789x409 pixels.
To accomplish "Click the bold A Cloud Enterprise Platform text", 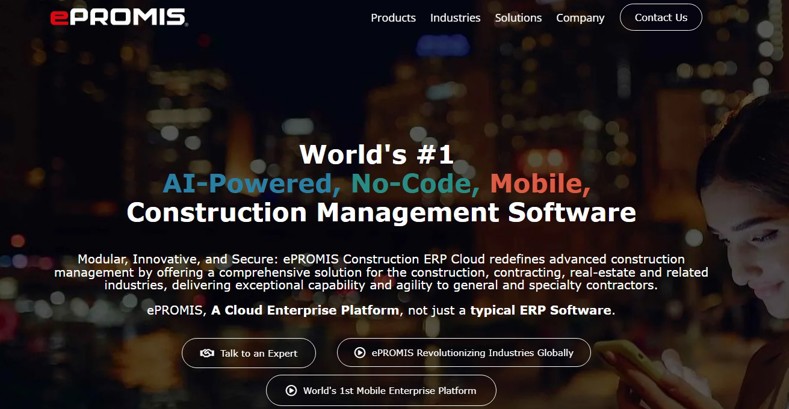I will (x=305, y=310).
